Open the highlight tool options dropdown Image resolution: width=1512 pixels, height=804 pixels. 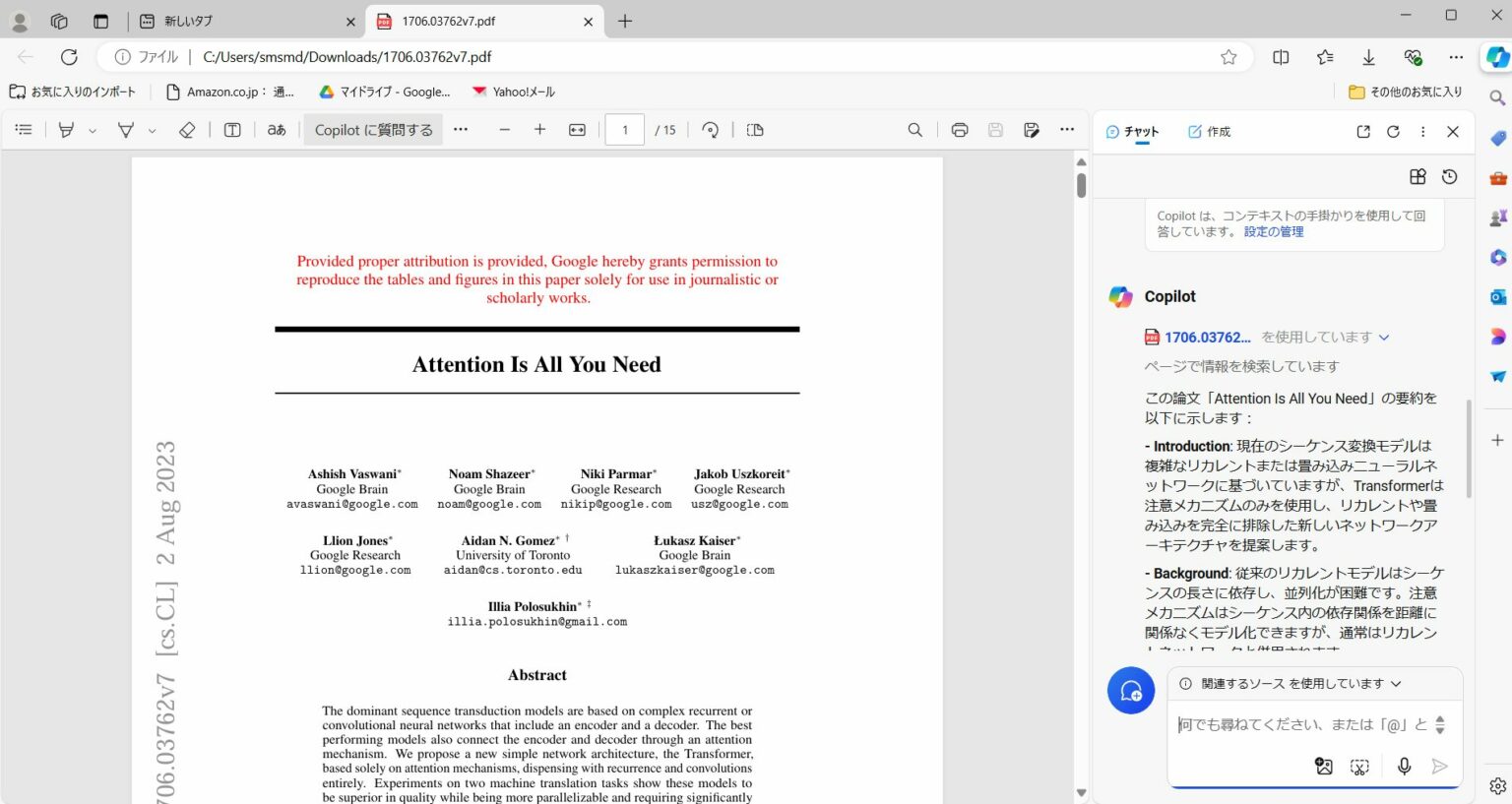(93, 131)
